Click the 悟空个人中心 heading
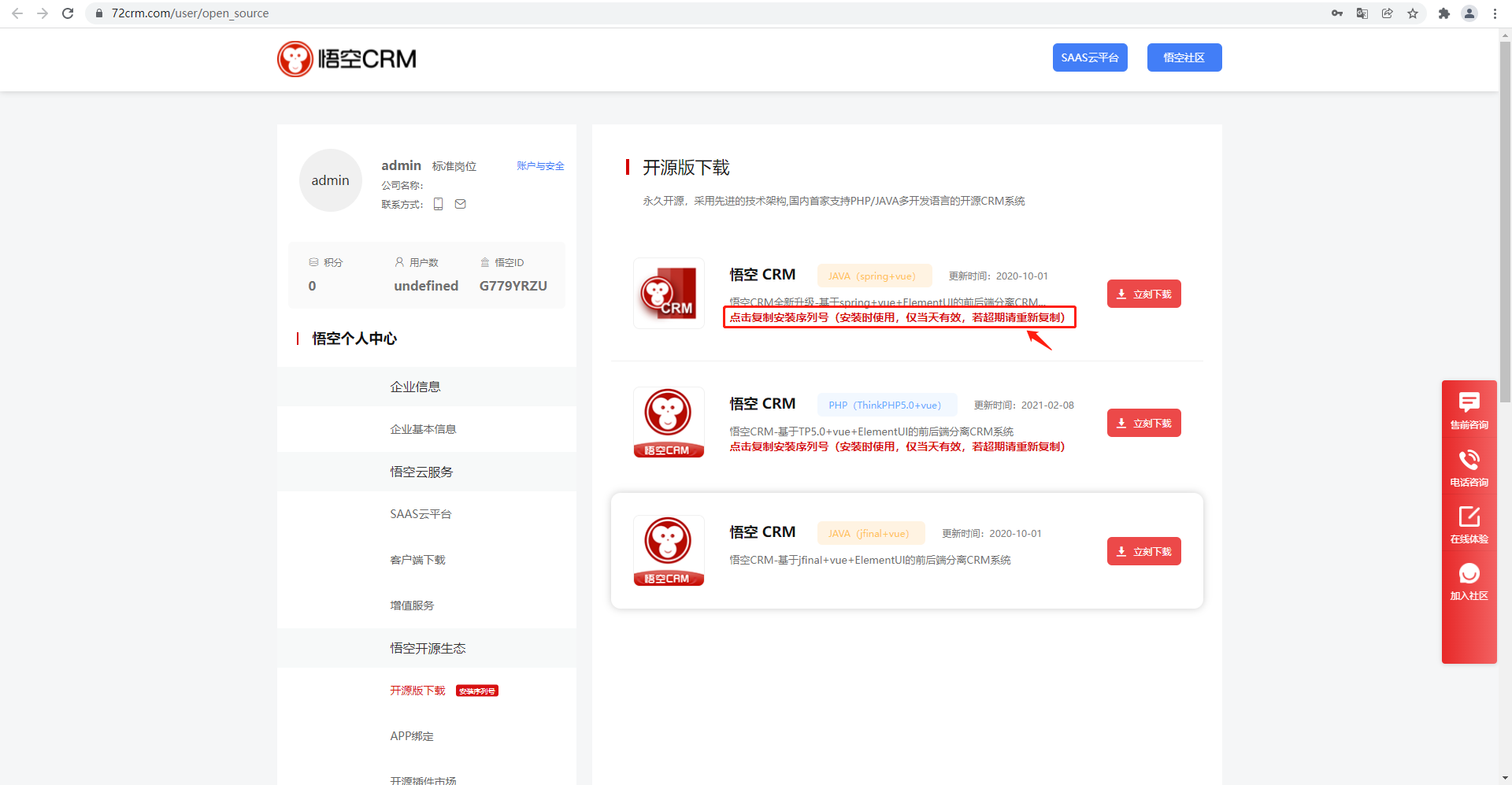 point(354,339)
